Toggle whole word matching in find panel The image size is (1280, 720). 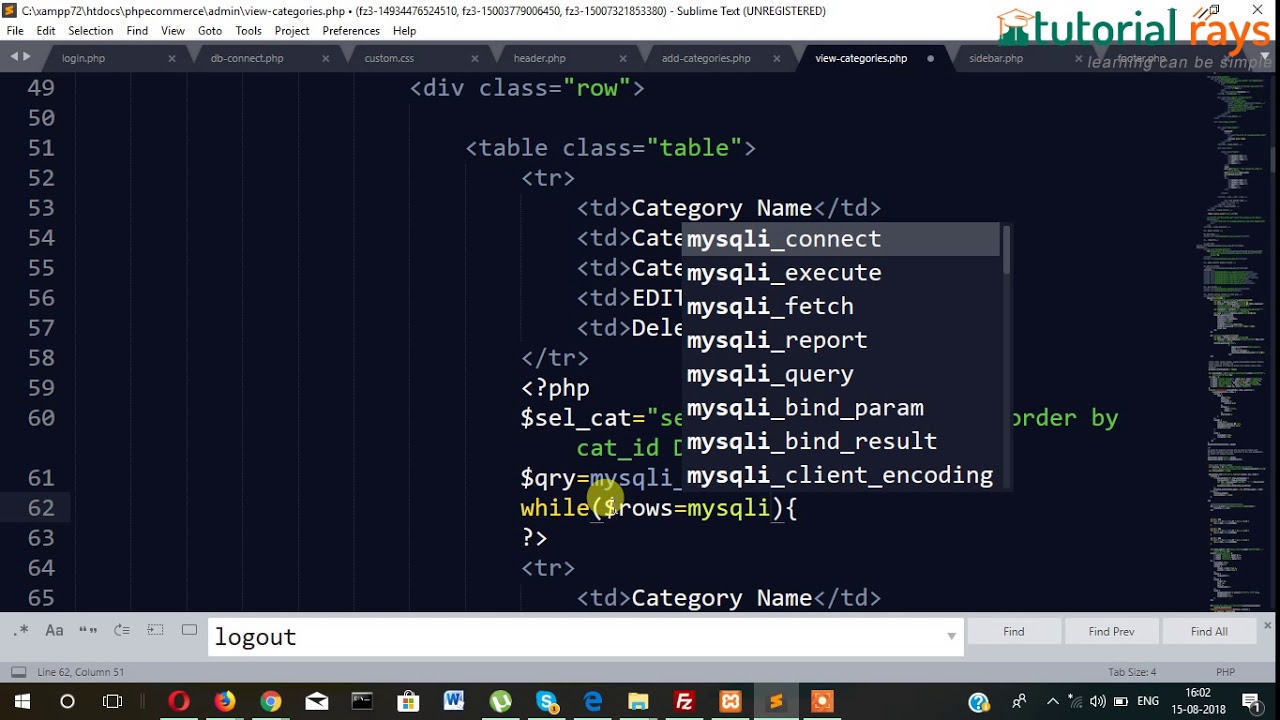pyautogui.click(x=88, y=631)
